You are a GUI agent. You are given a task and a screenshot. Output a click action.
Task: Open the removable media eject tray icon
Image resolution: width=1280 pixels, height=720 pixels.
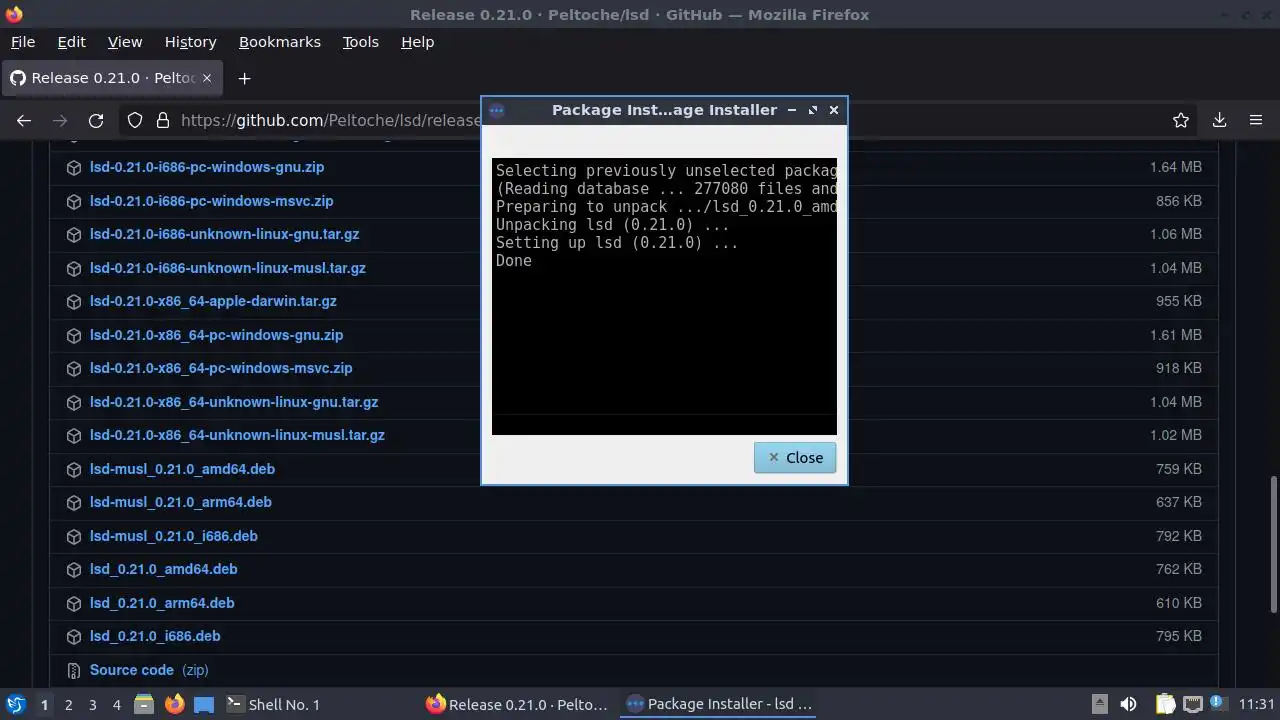[1099, 704]
